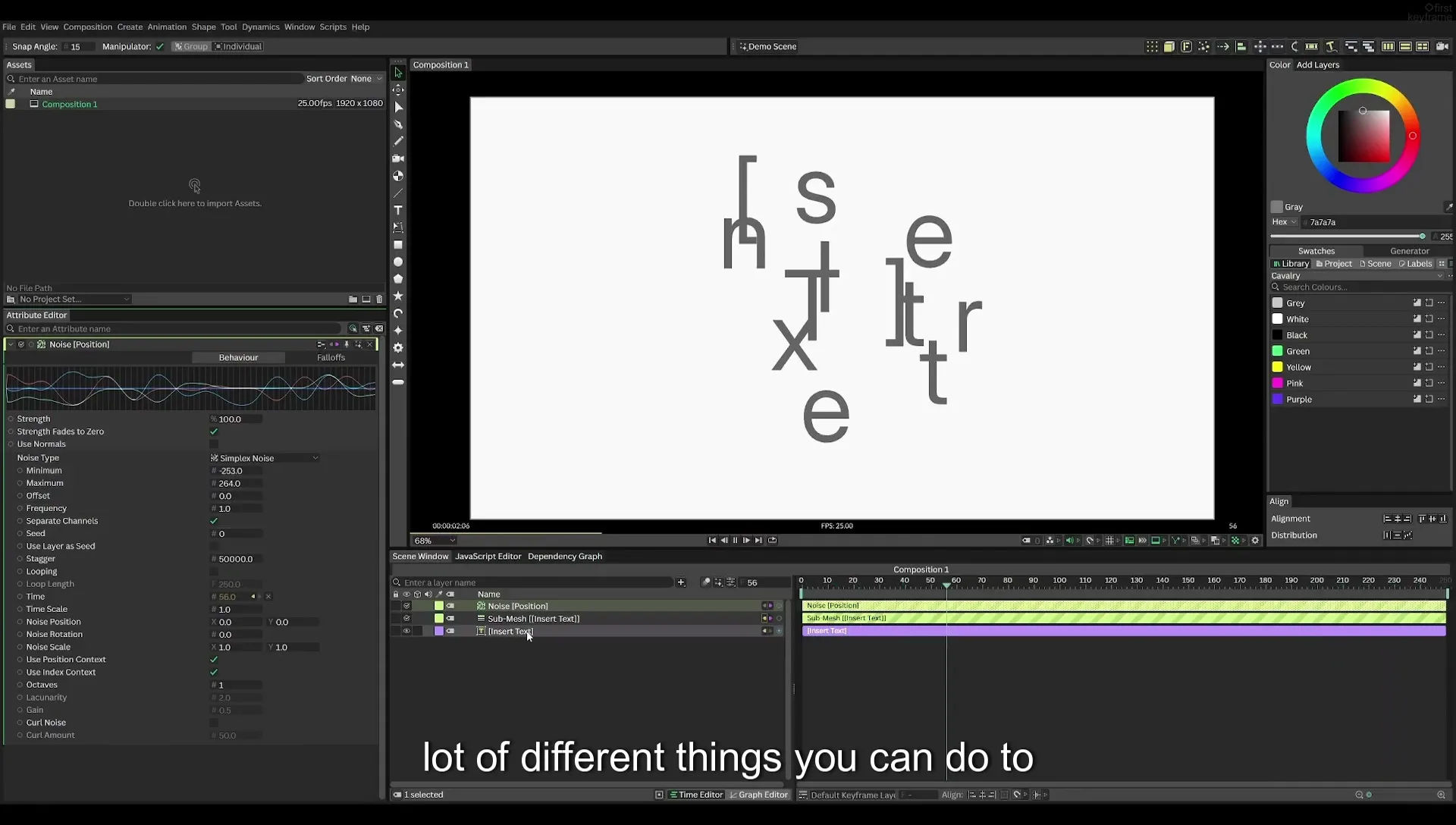Toggle Separate Channels checkbox
This screenshot has height=825, width=1456.
tap(214, 521)
